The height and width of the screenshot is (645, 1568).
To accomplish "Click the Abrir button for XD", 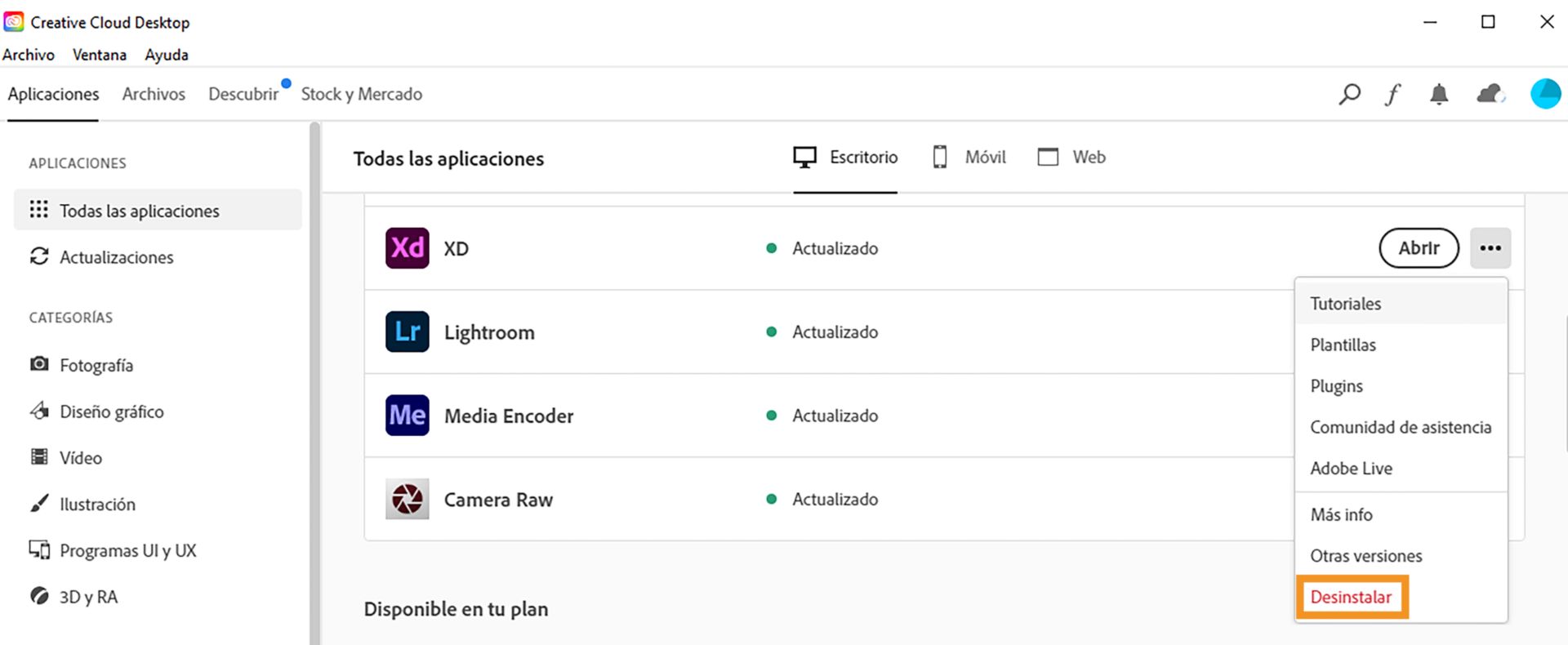I will click(x=1419, y=248).
